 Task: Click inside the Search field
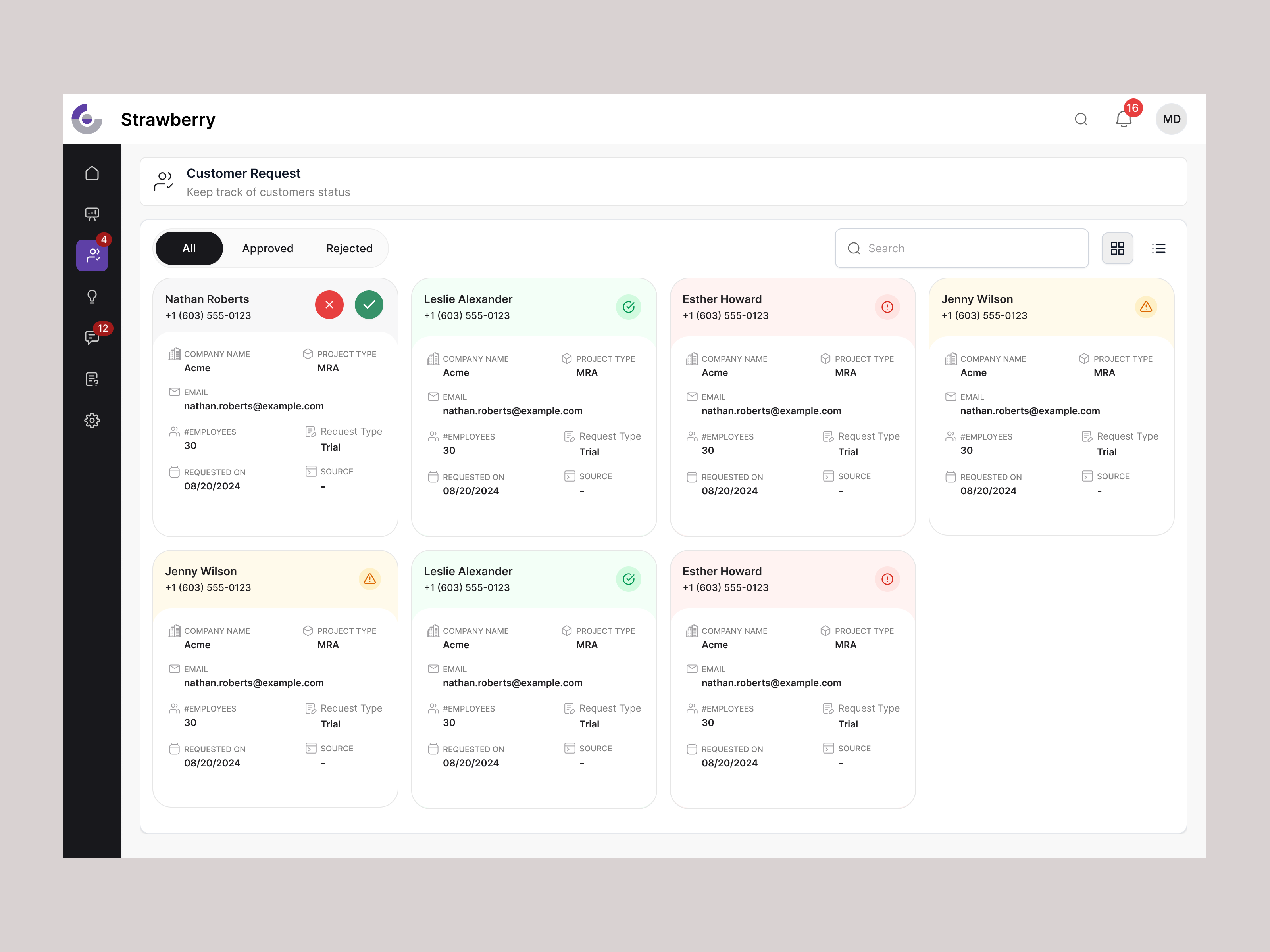[x=962, y=248]
